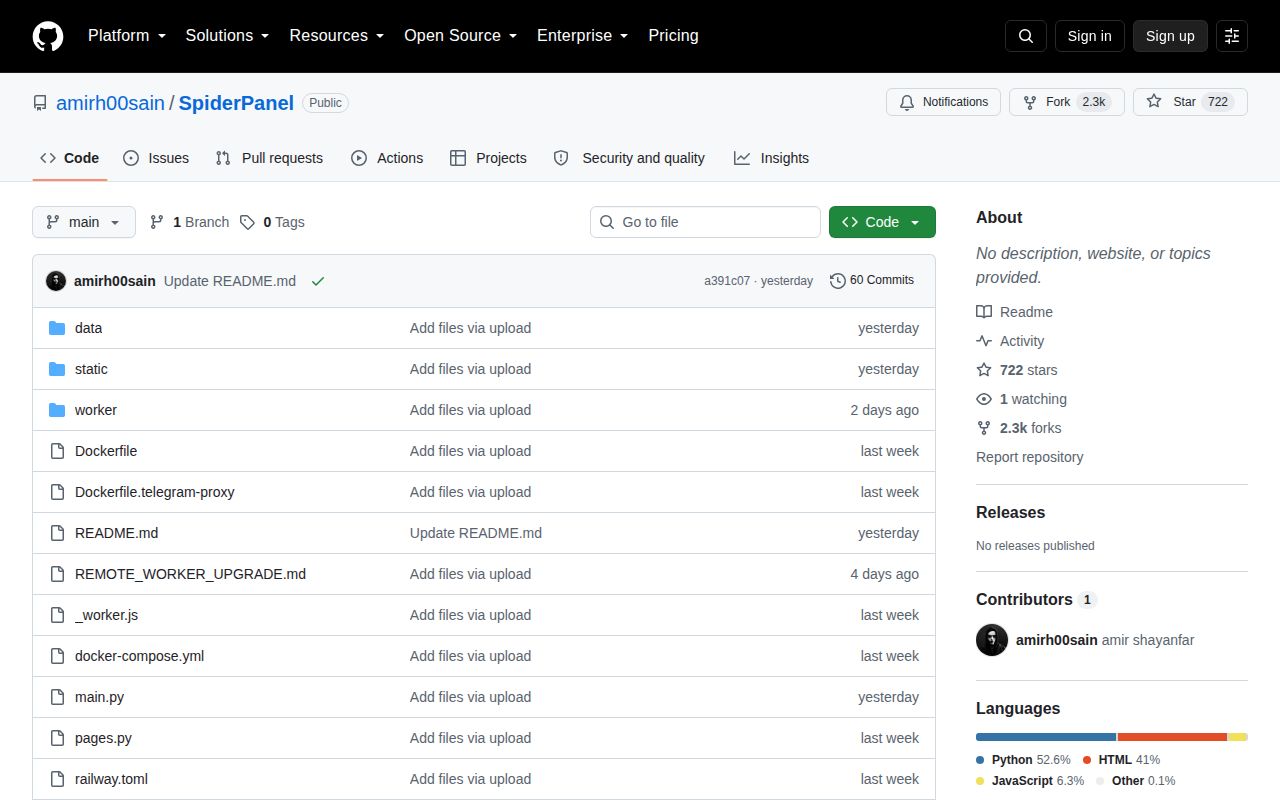Switch to the Pull requests tab
This screenshot has height=800, width=1280.
[269, 158]
